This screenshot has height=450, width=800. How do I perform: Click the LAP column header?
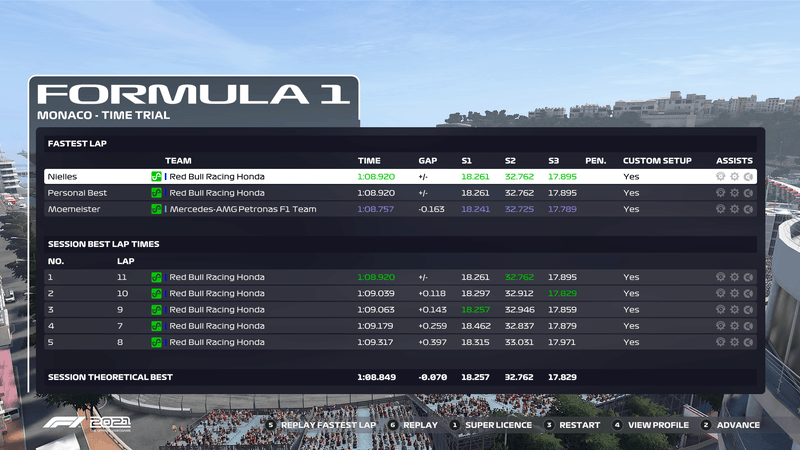[x=126, y=261]
